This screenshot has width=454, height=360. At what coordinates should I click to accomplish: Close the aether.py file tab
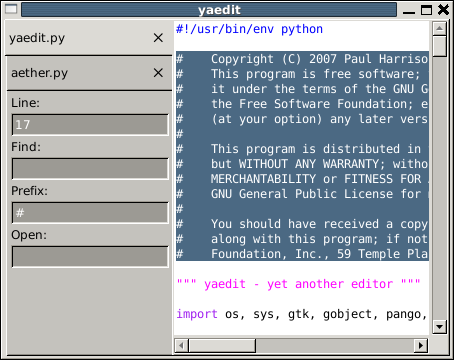pyautogui.click(x=158, y=73)
